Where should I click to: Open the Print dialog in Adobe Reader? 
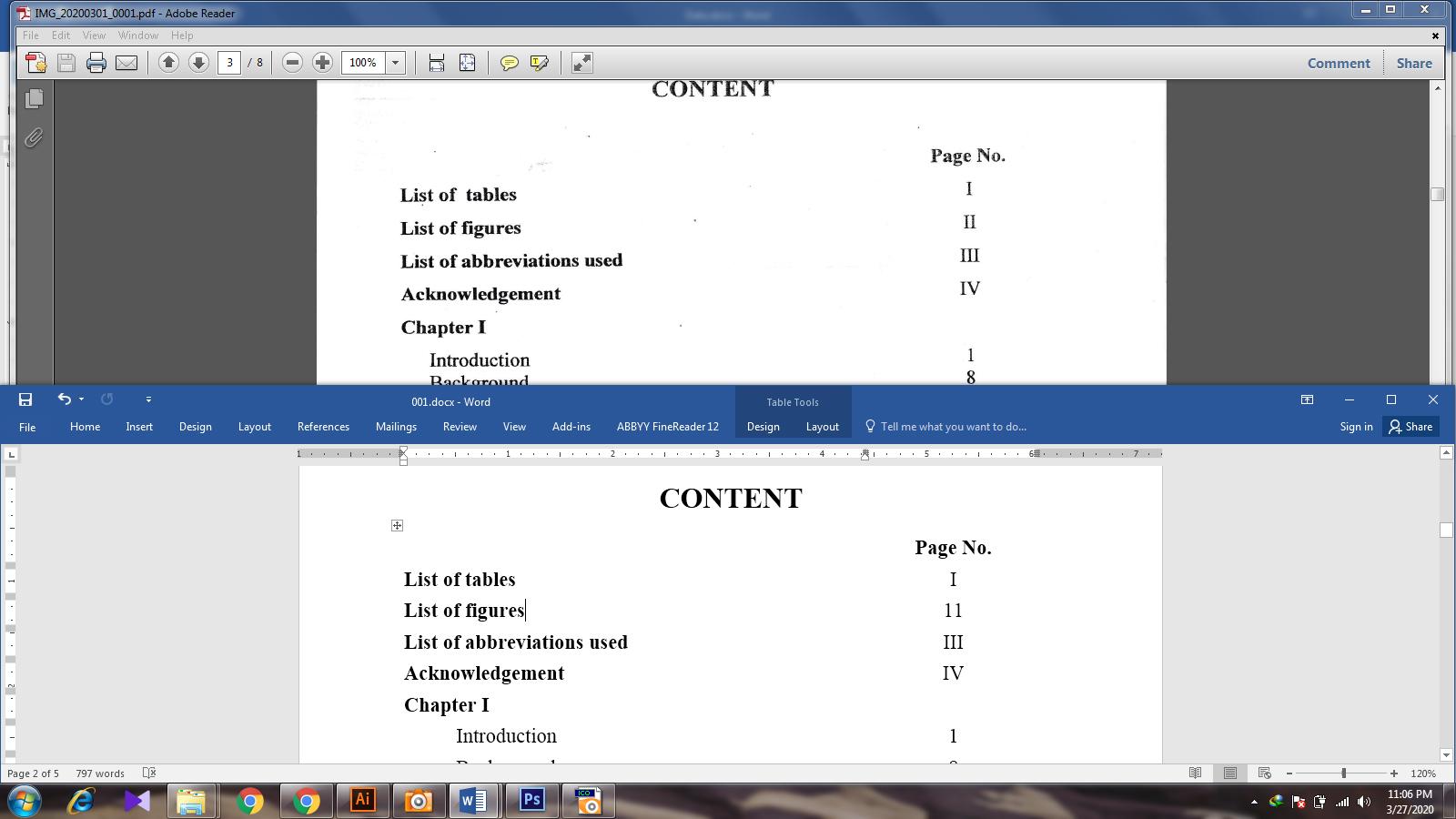tap(96, 63)
